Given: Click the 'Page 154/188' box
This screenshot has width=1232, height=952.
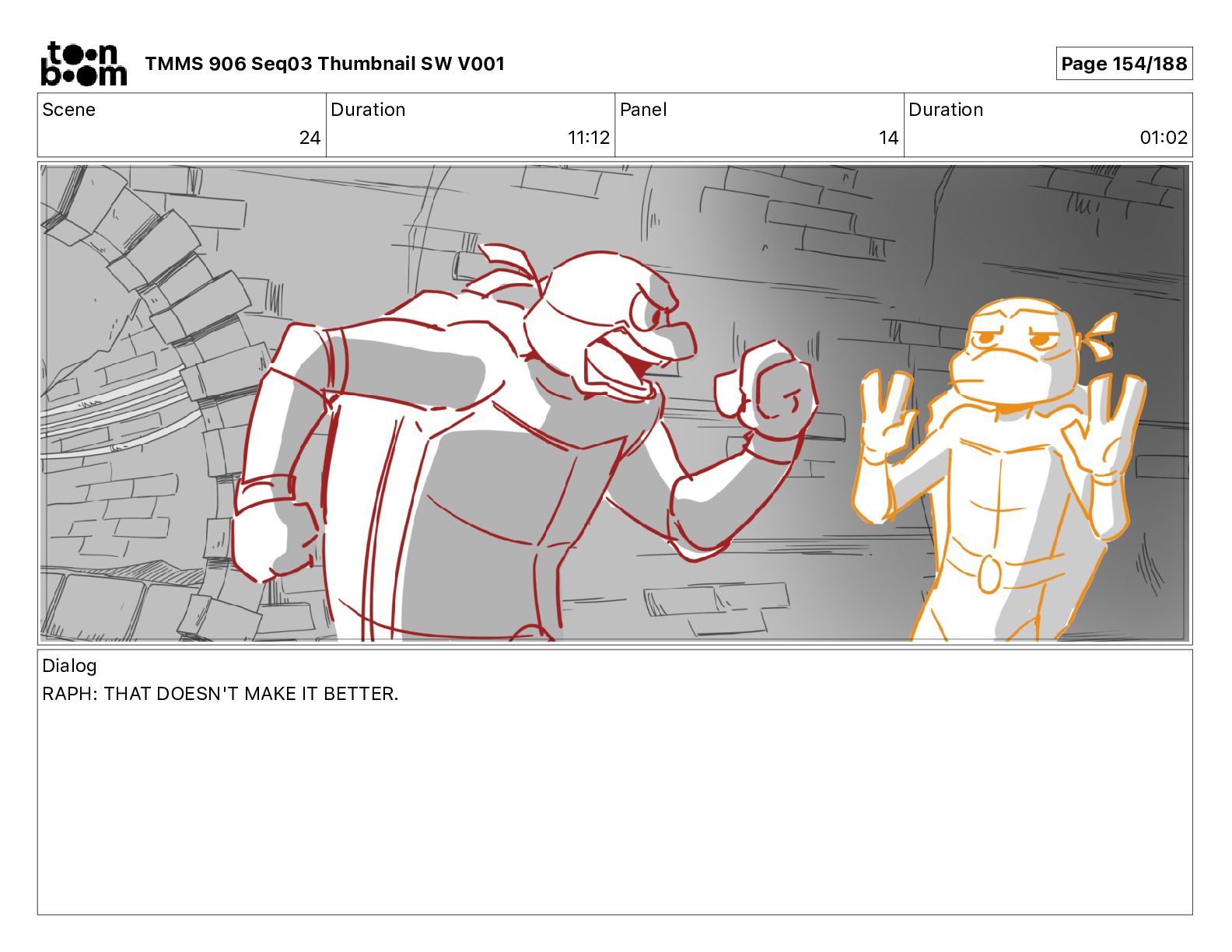Looking at the screenshot, I should 1124,64.
